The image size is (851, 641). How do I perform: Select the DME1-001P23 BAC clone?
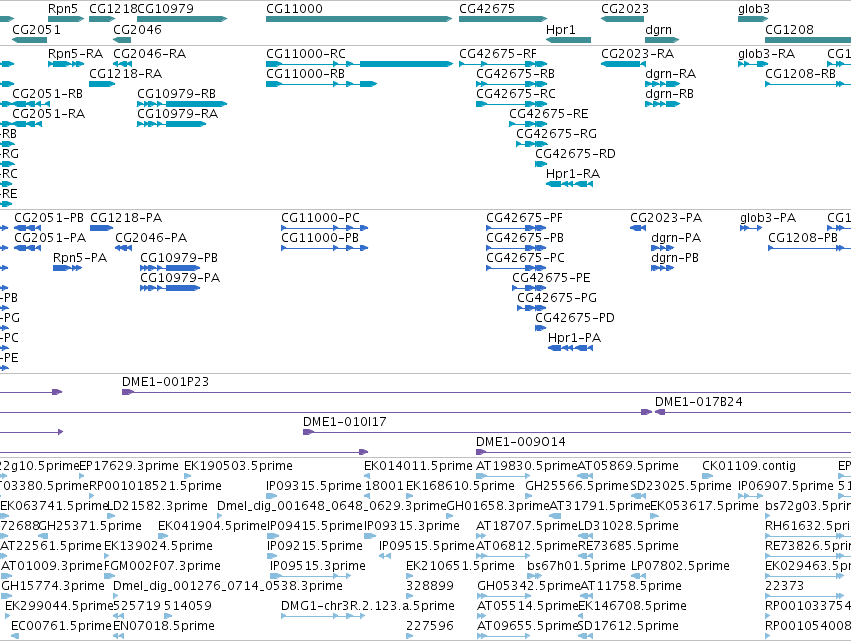[486, 392]
